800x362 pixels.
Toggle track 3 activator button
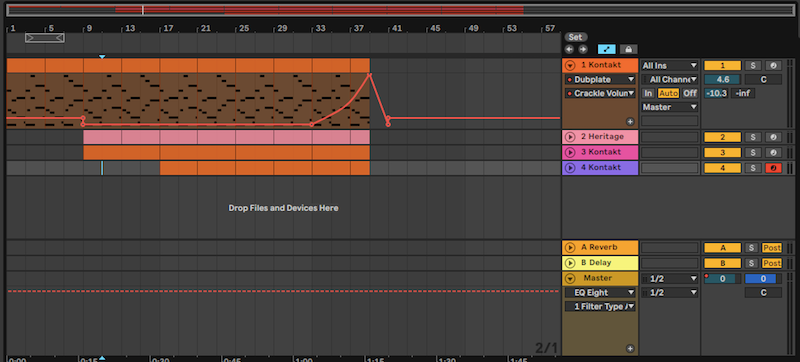[x=722, y=152]
